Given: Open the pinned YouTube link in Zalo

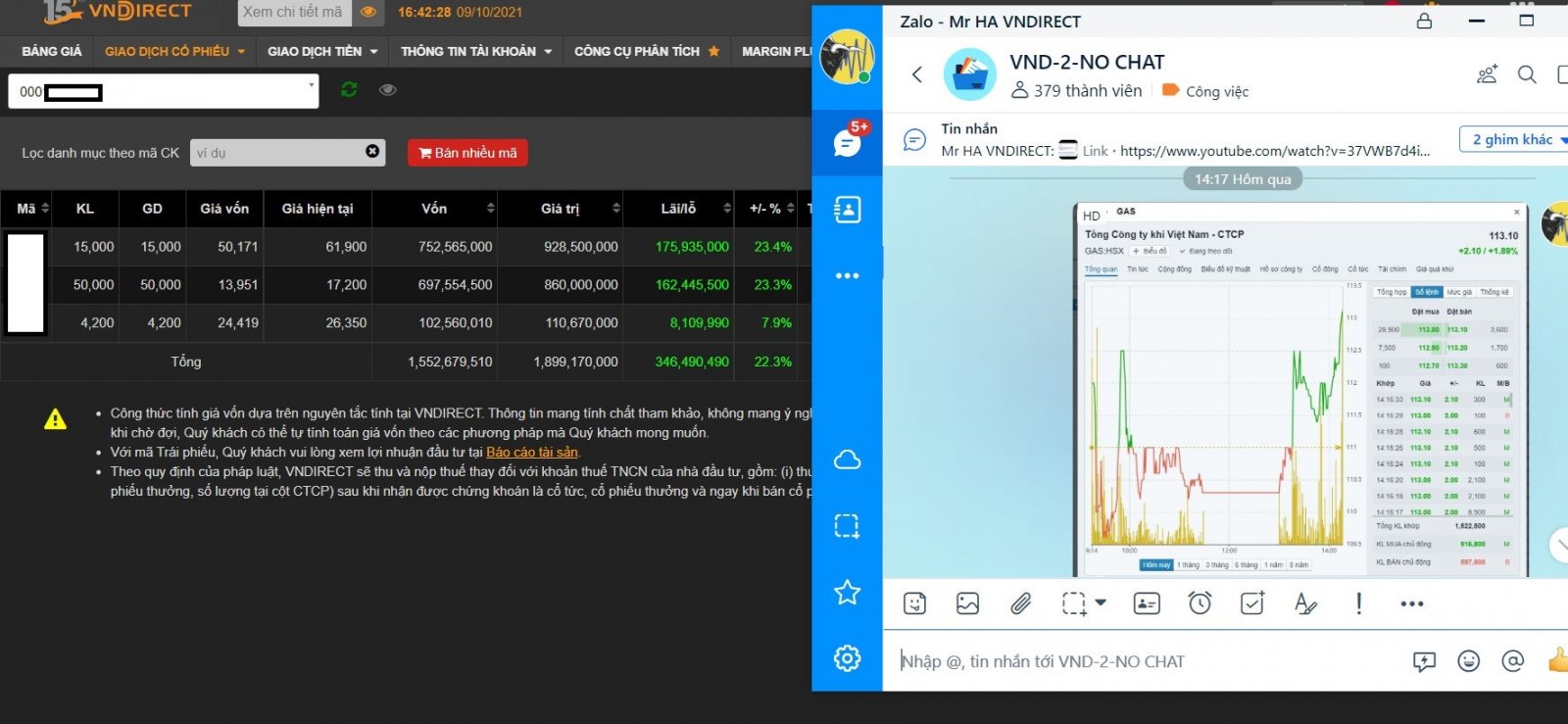Looking at the screenshot, I should (1275, 151).
